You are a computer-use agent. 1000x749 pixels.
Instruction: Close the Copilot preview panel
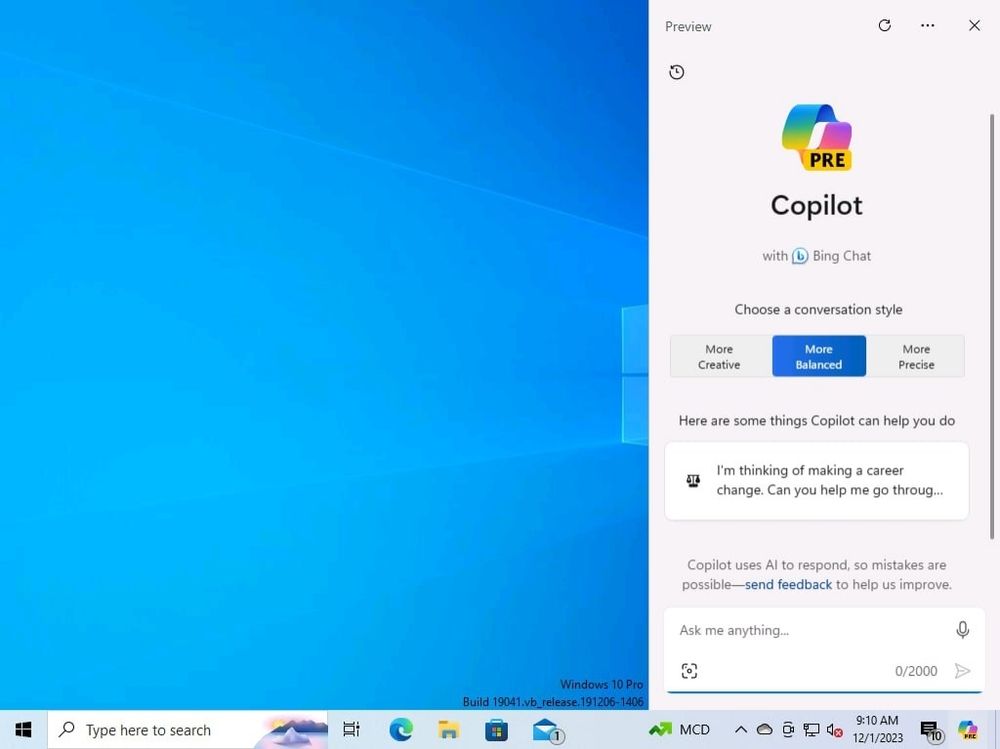[x=974, y=26]
